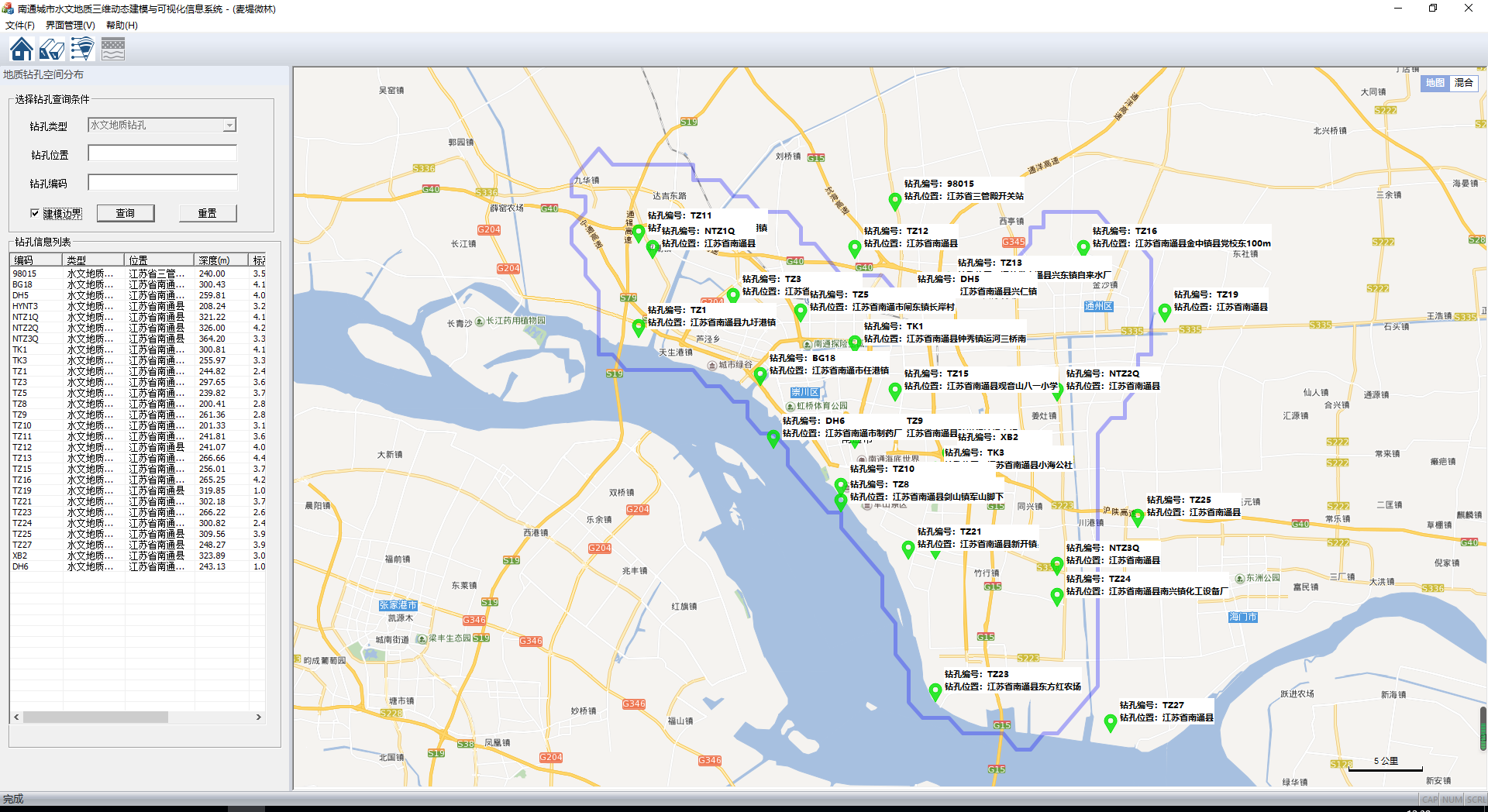Click the borehole list scroll-right arrow

(259, 717)
